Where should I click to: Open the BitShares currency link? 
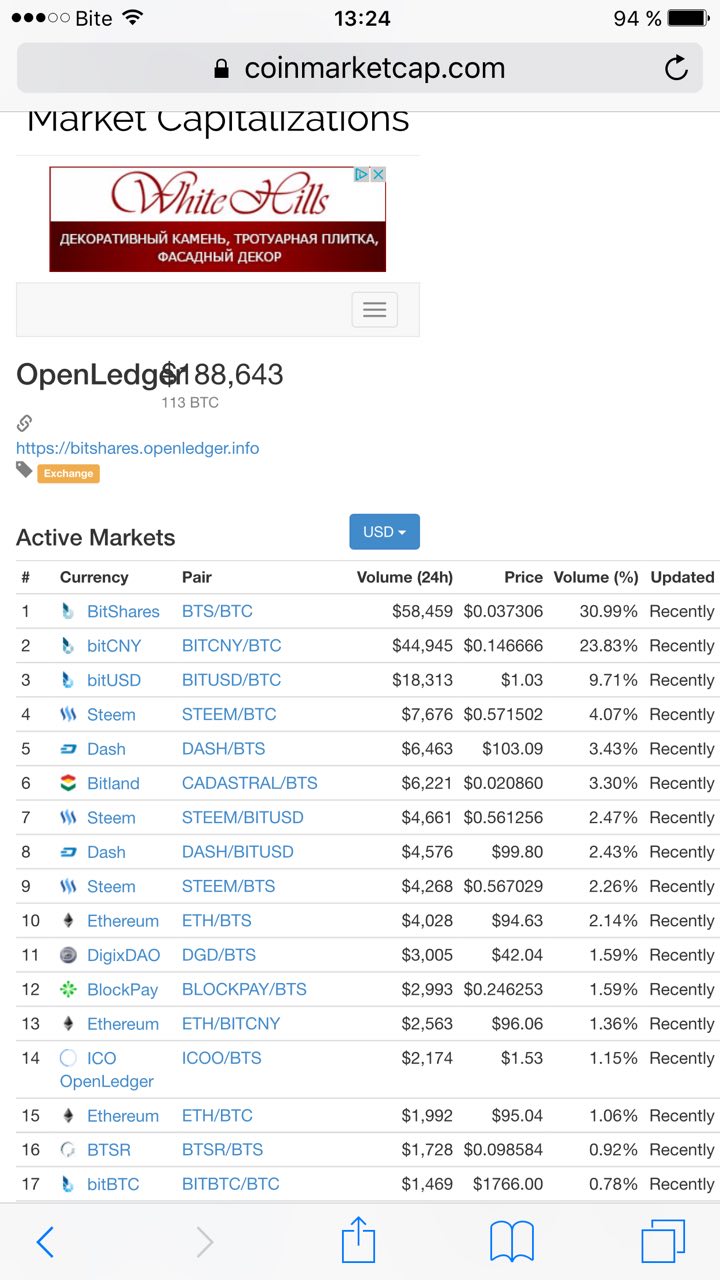point(123,611)
